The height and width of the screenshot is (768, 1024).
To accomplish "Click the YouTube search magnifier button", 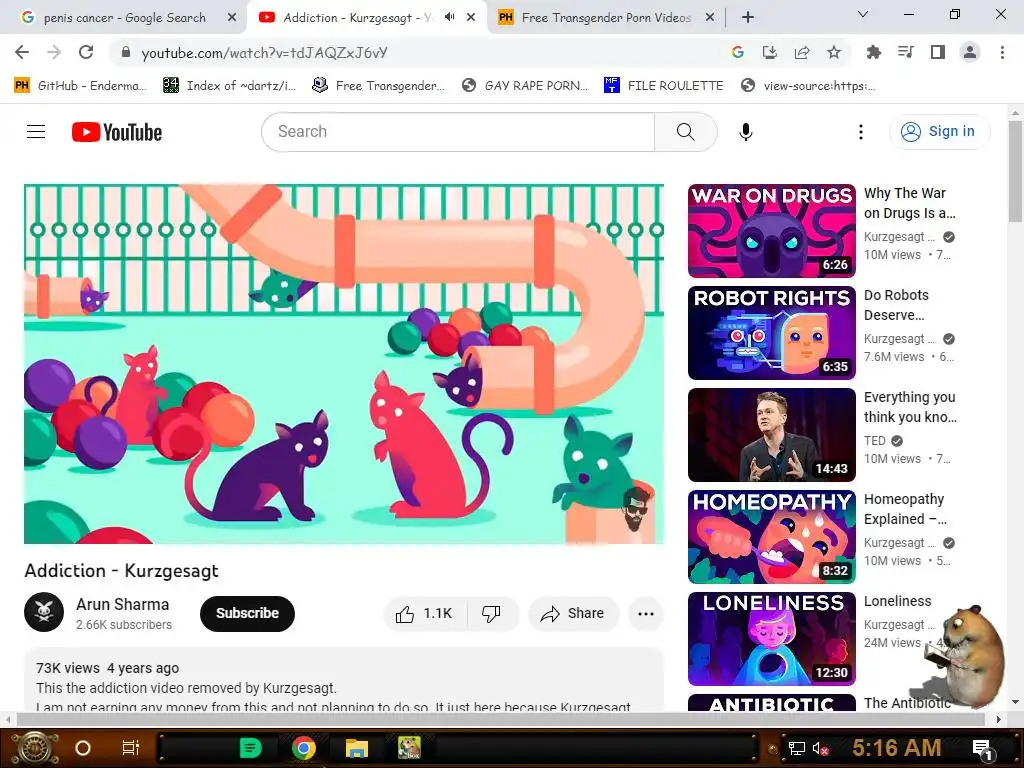I will (x=685, y=132).
